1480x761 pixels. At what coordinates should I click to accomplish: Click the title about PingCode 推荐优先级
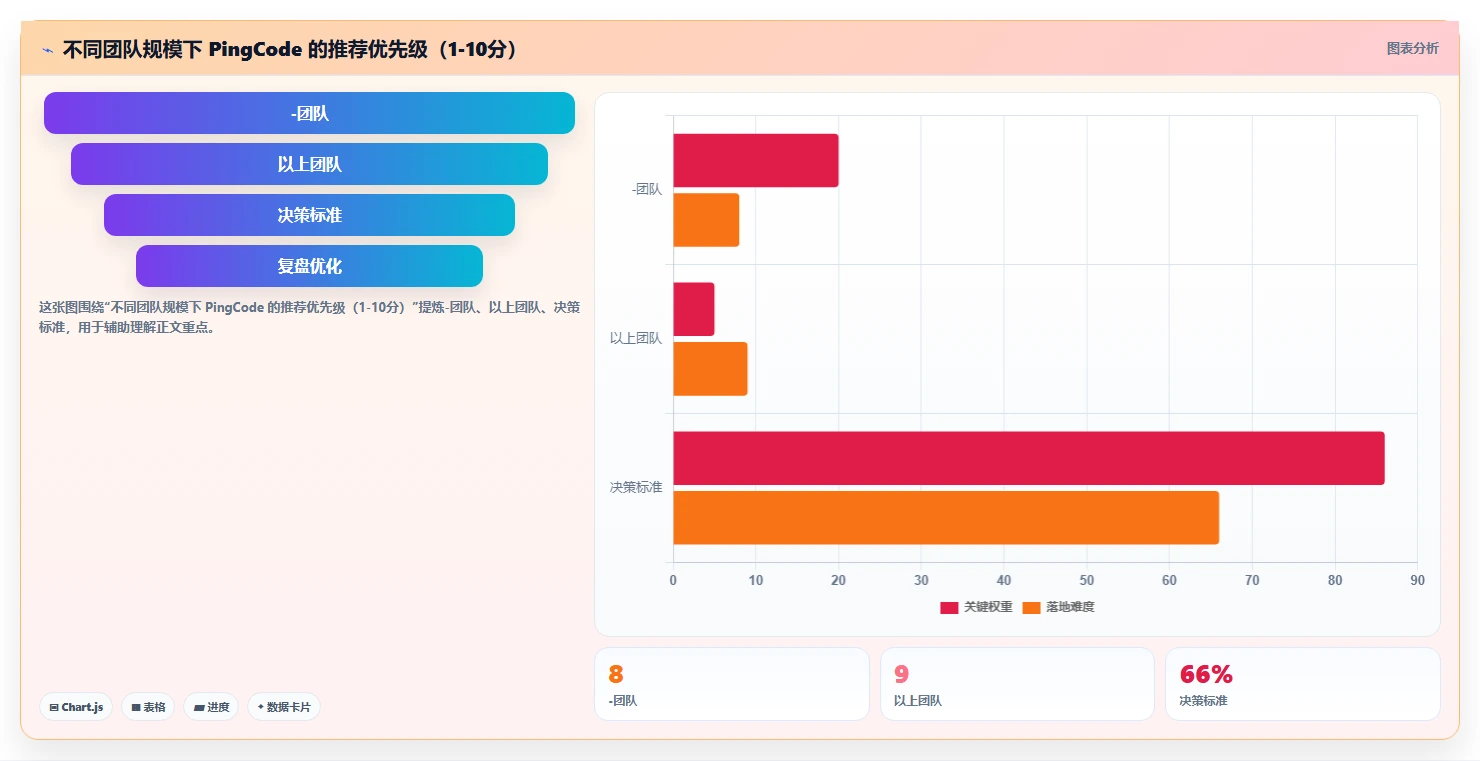point(292,49)
